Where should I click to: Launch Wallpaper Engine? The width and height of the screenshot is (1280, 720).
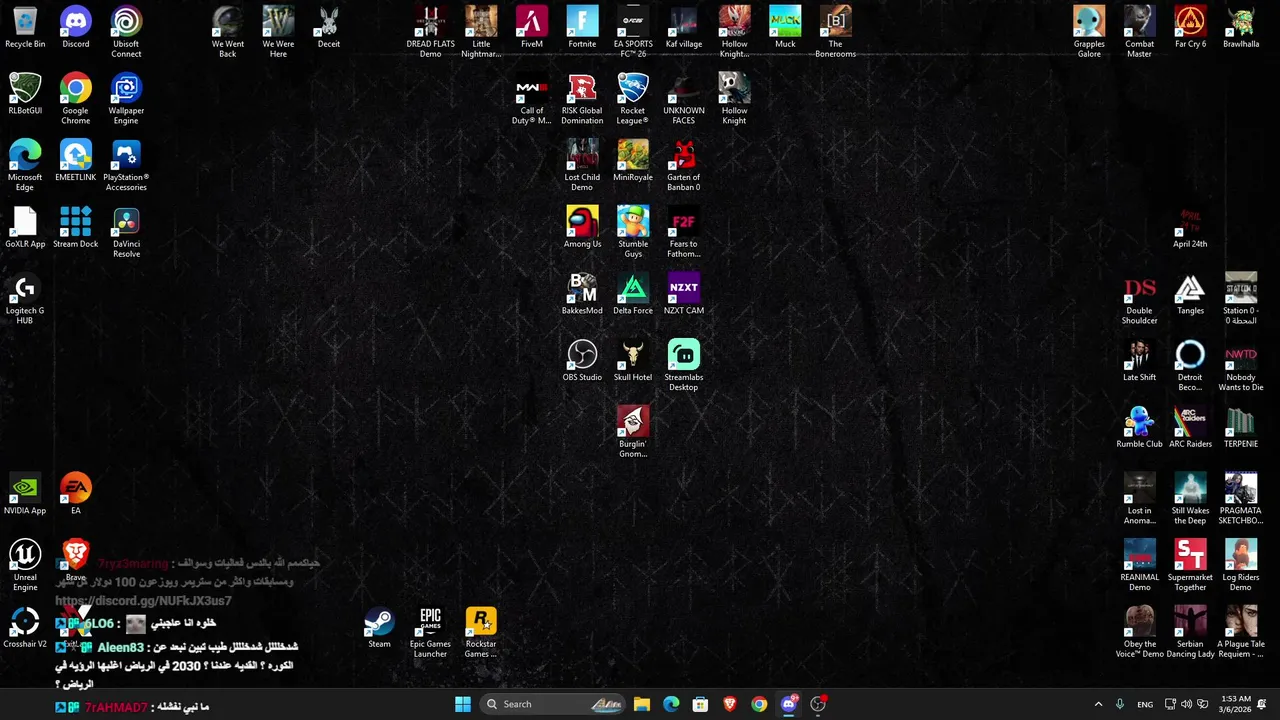click(126, 99)
